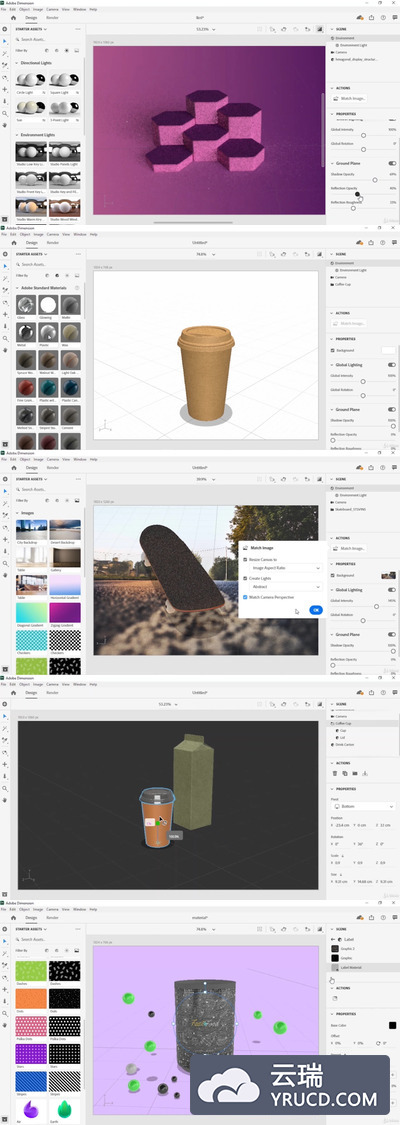400x1125 pixels.
Task: Select the Magic Wand tool in hexagon-scene window
Action: point(5,54)
